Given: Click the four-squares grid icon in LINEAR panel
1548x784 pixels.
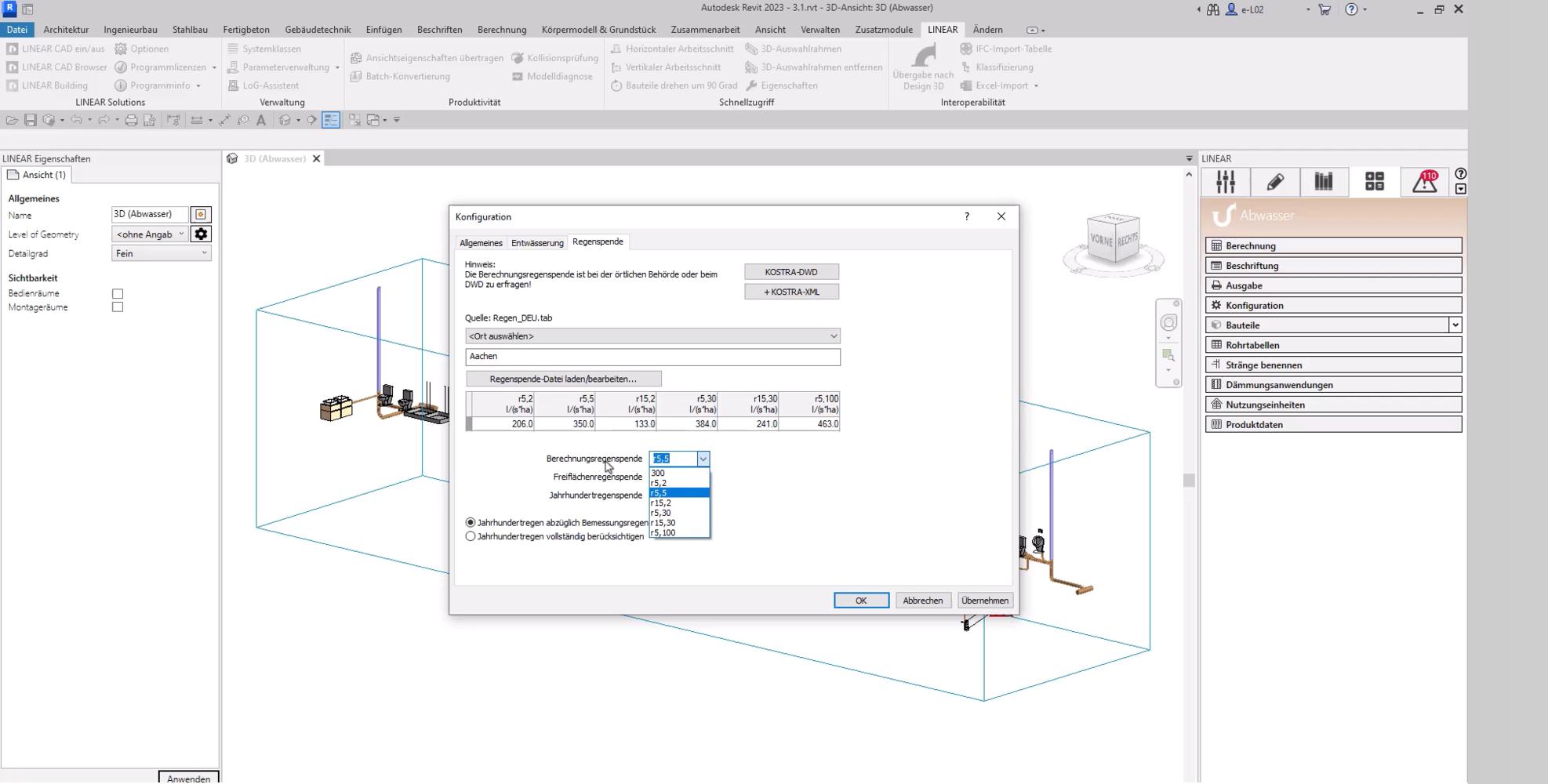Looking at the screenshot, I should tap(1375, 182).
